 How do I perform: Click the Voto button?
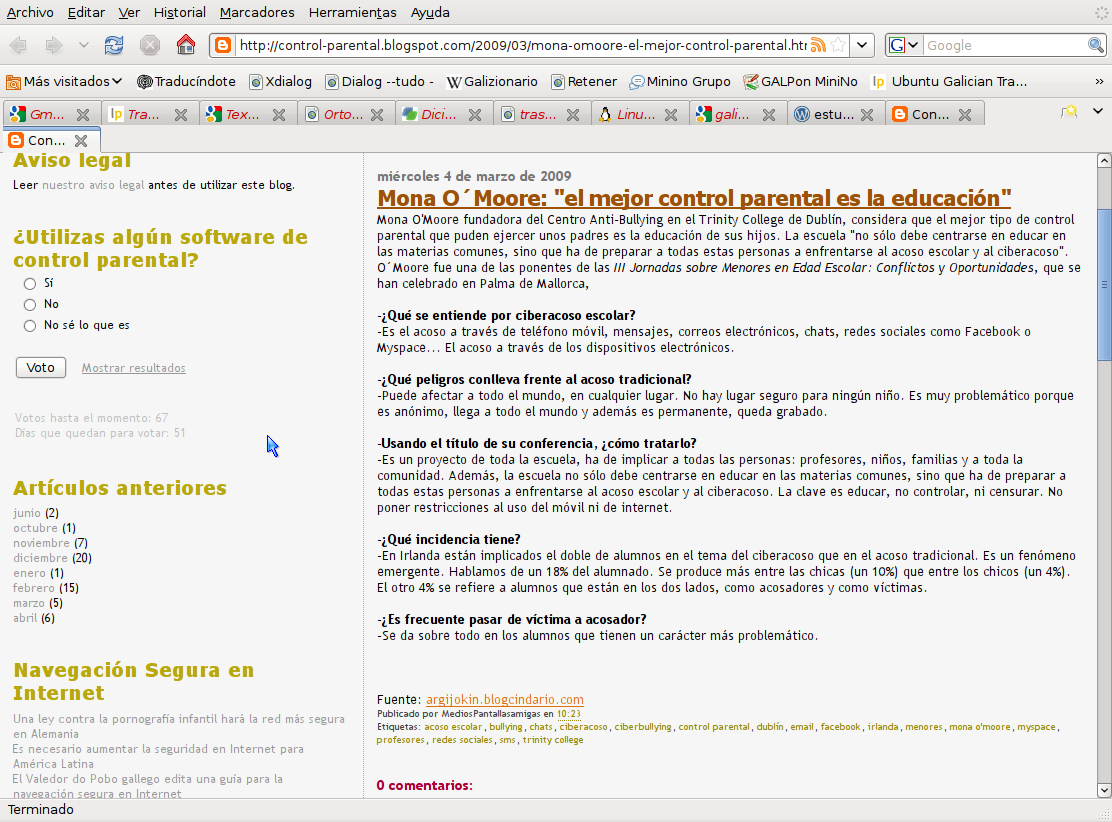(x=40, y=367)
